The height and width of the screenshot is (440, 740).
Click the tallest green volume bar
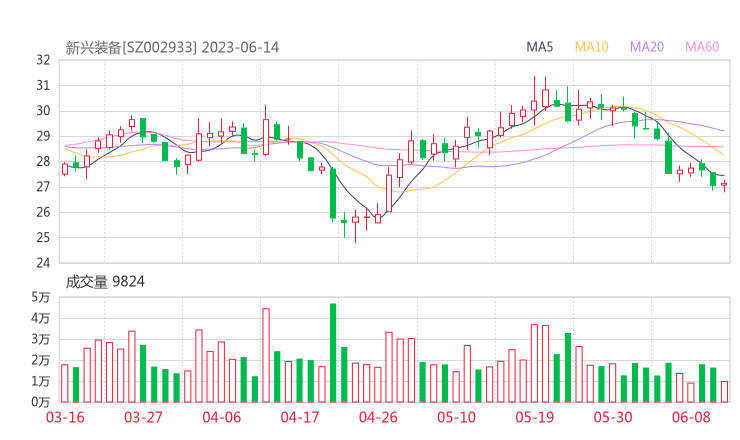[x=333, y=353]
